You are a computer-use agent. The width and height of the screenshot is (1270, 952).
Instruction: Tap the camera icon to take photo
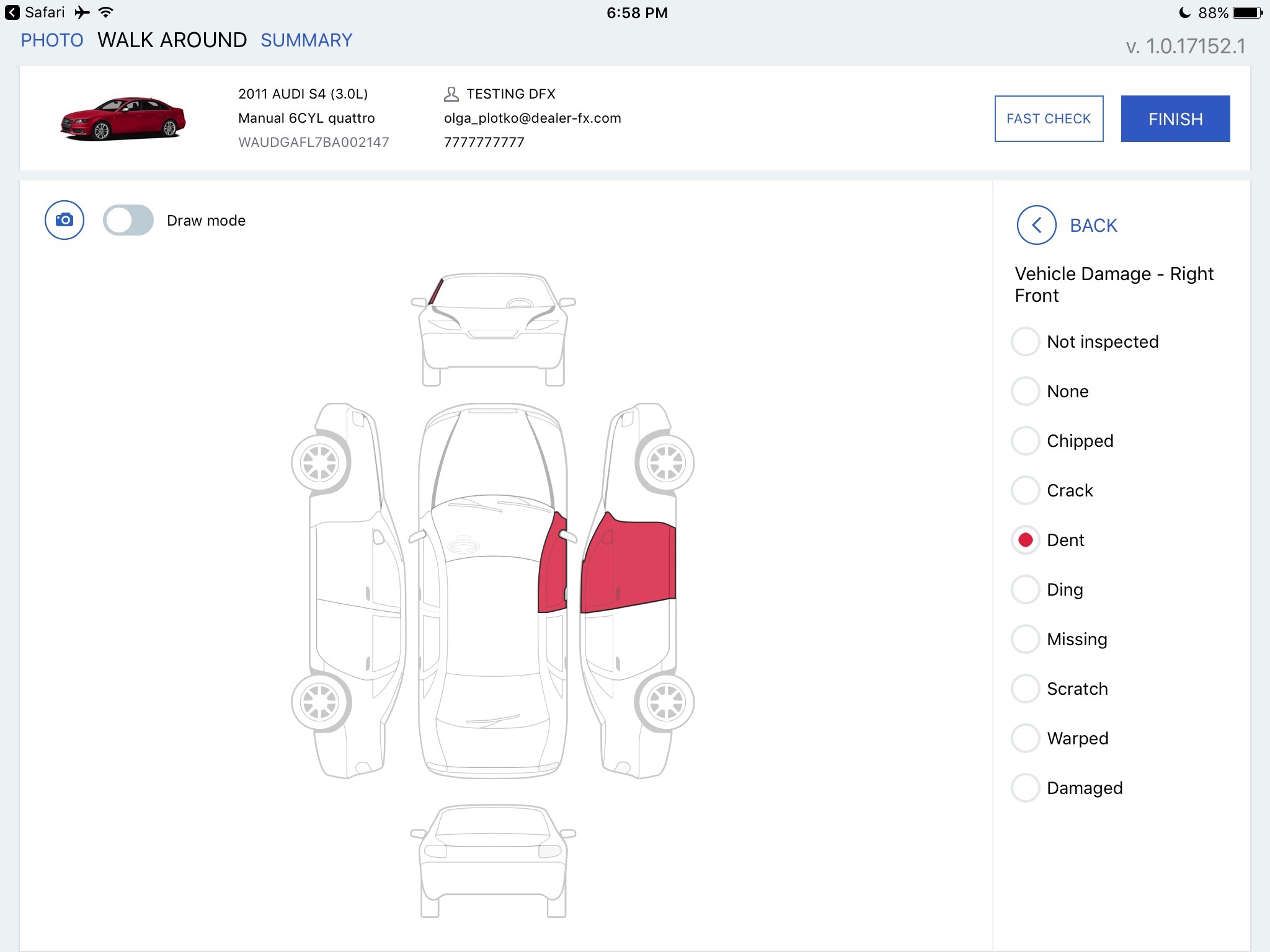coord(64,220)
